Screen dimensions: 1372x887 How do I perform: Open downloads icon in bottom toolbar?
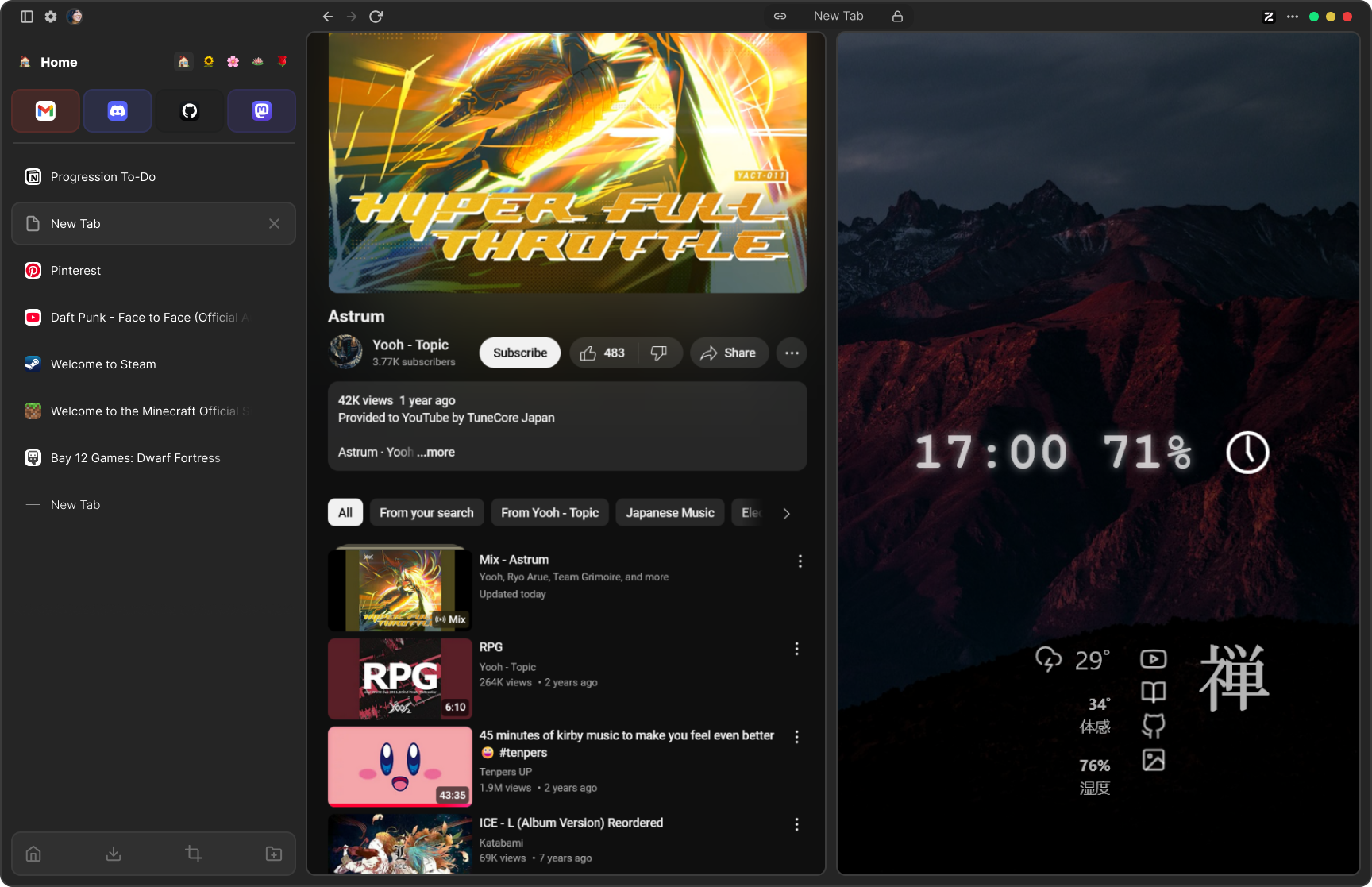[114, 854]
